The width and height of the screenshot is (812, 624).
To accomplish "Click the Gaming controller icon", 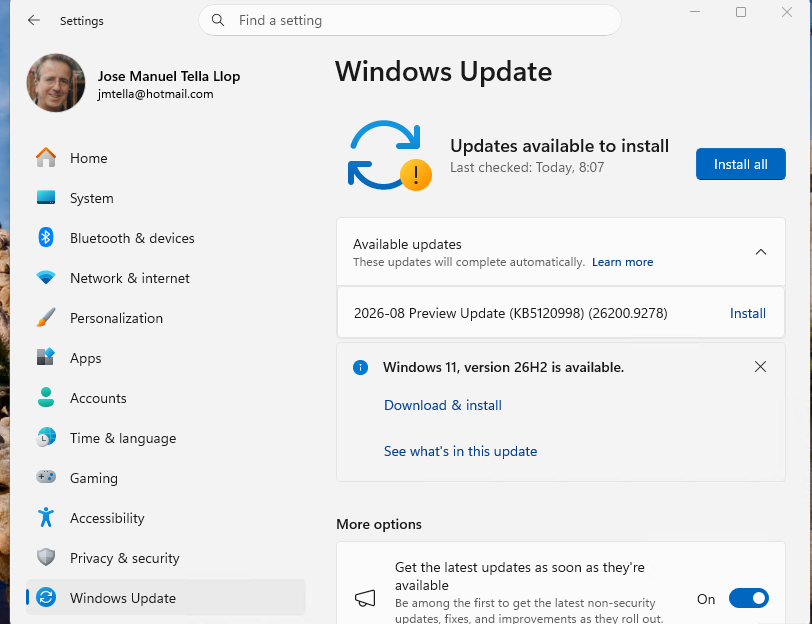I will tap(46, 477).
